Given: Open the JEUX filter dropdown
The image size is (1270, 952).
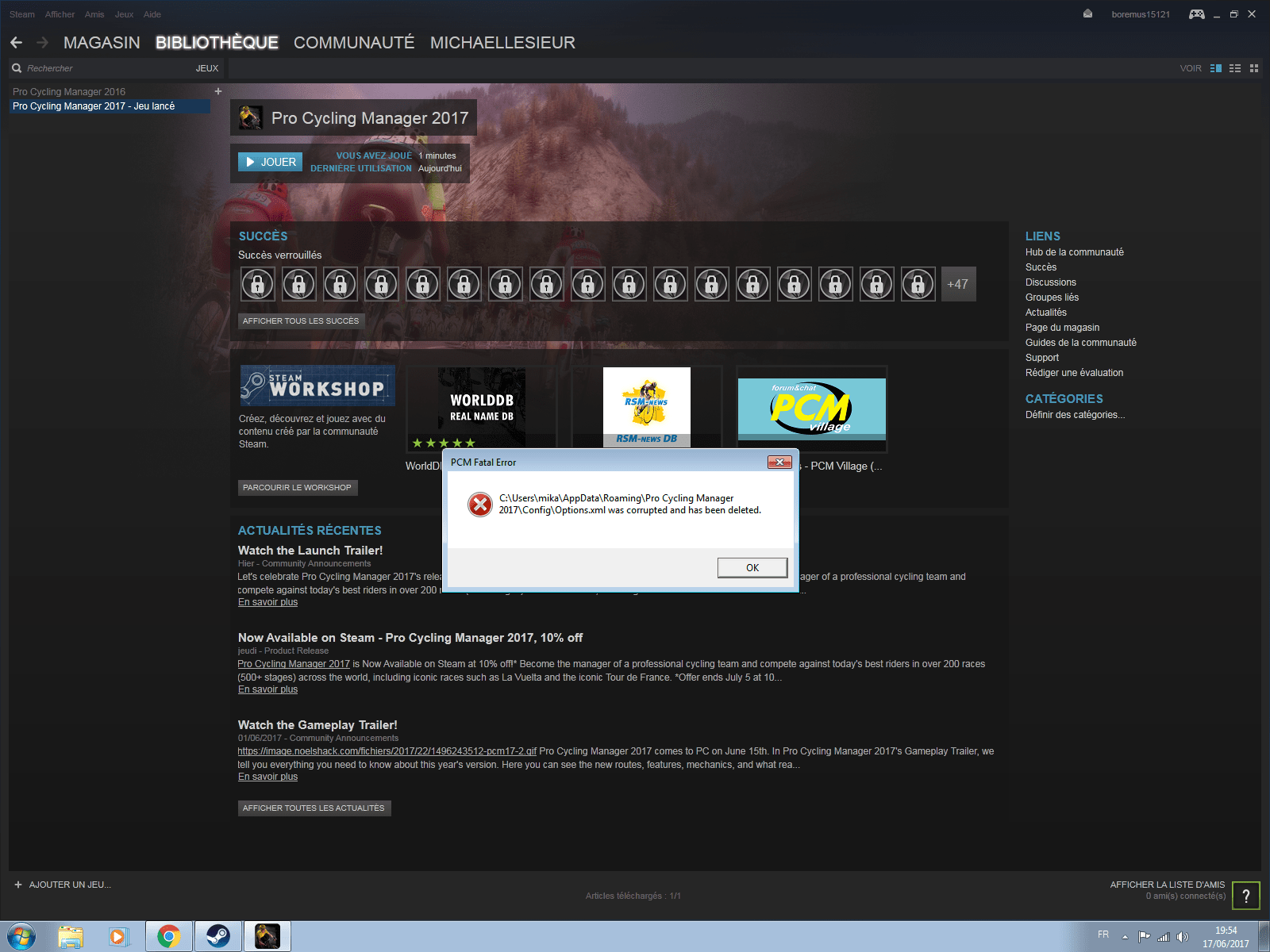Looking at the screenshot, I should click(x=207, y=68).
